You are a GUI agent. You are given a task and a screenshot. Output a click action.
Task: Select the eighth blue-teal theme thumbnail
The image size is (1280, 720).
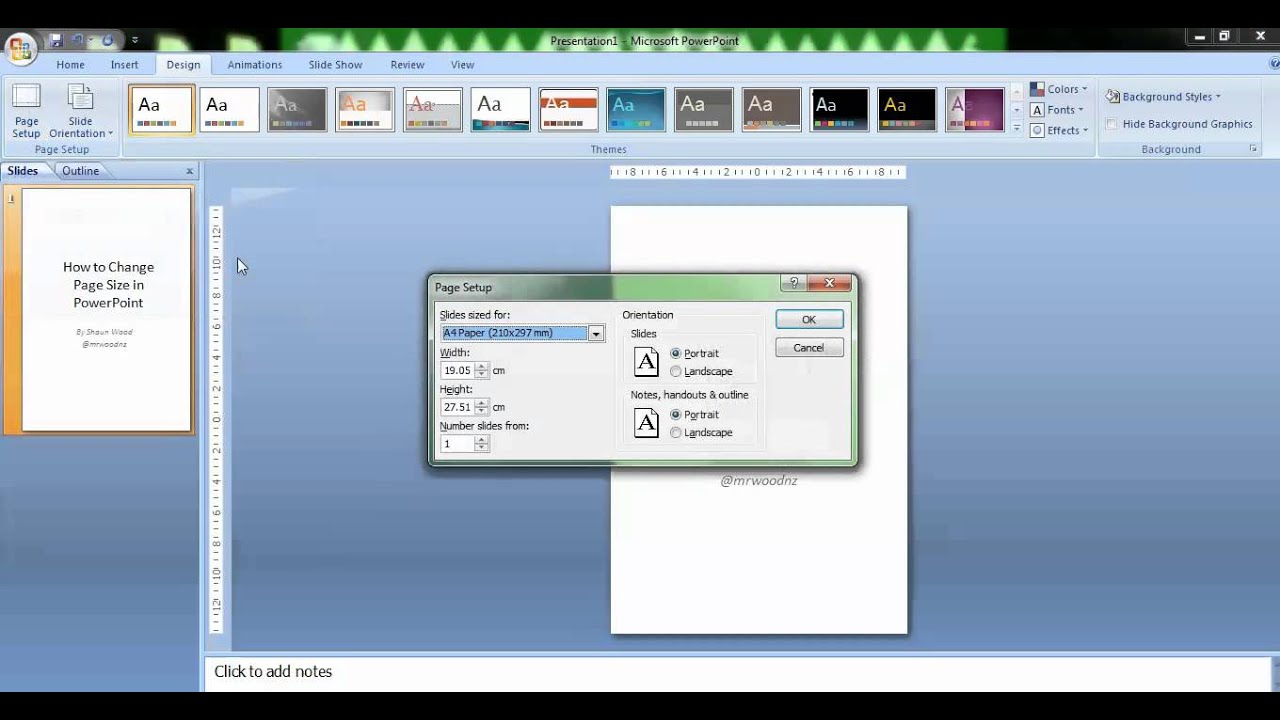[636, 110]
